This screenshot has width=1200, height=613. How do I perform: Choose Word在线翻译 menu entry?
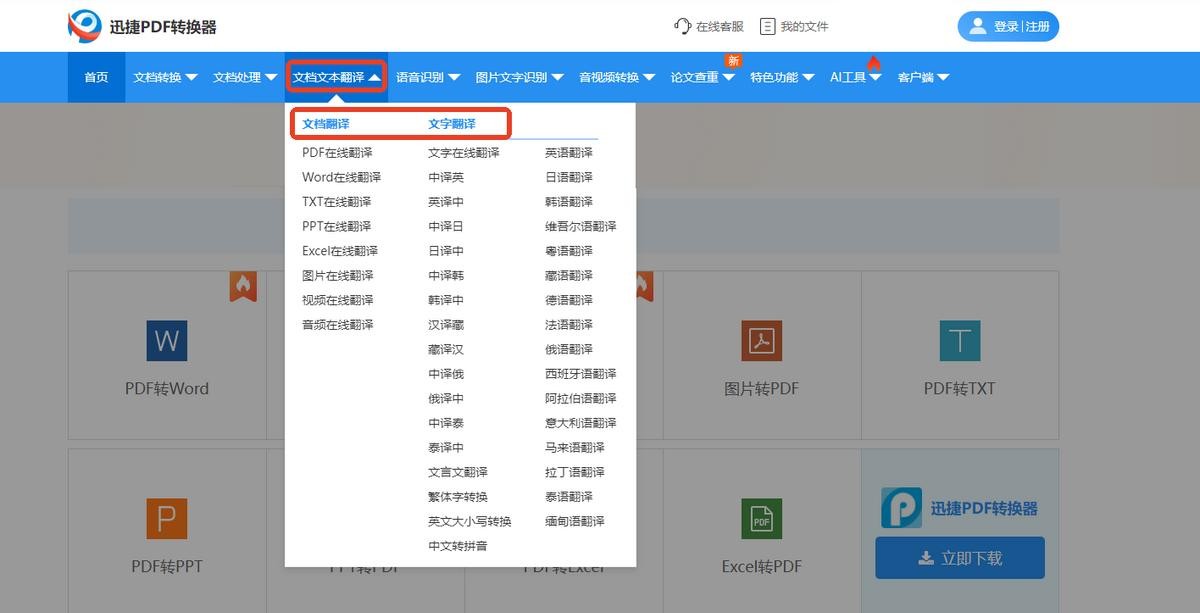coord(341,177)
